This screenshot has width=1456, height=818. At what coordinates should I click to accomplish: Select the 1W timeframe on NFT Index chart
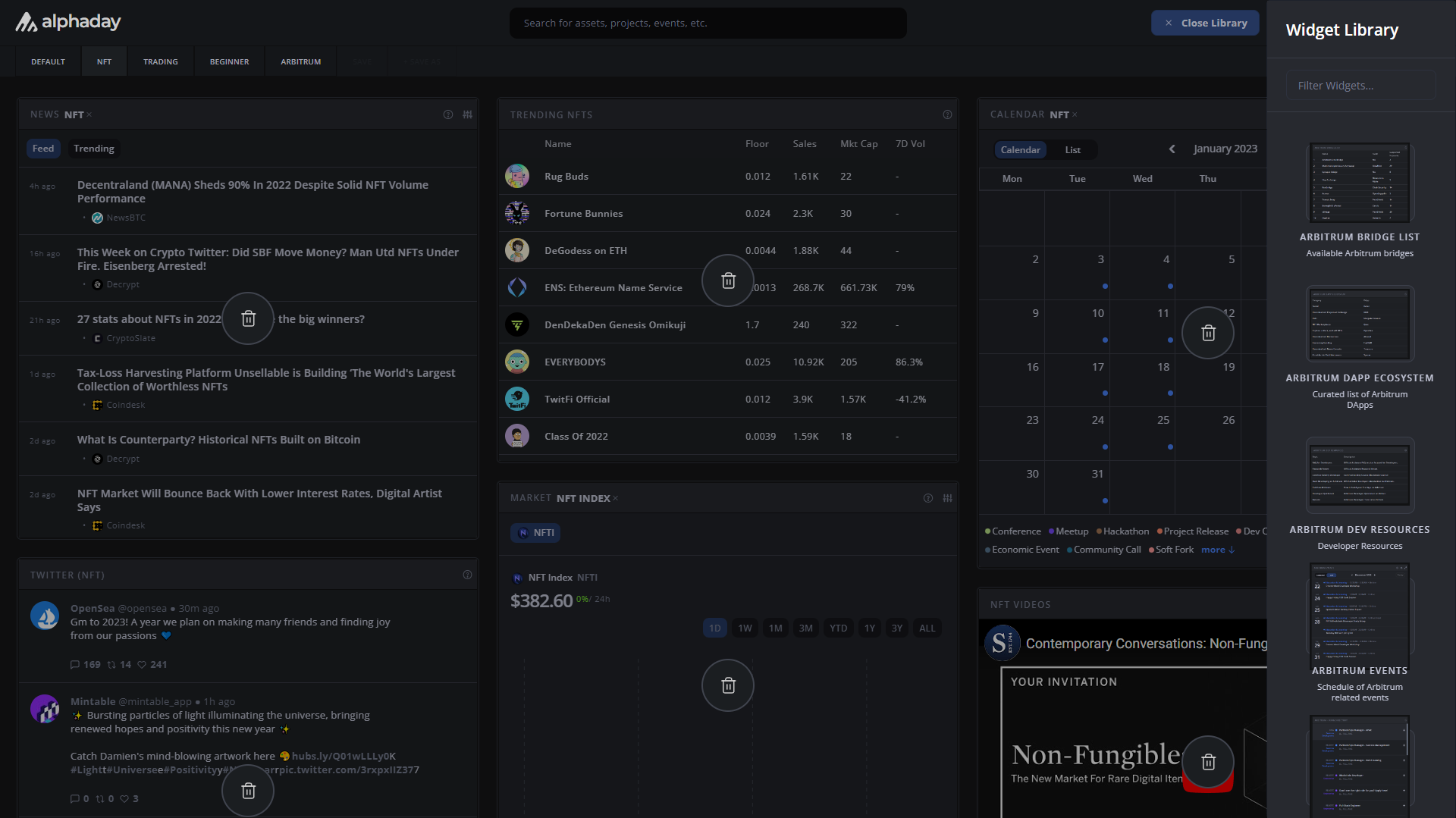[745, 628]
